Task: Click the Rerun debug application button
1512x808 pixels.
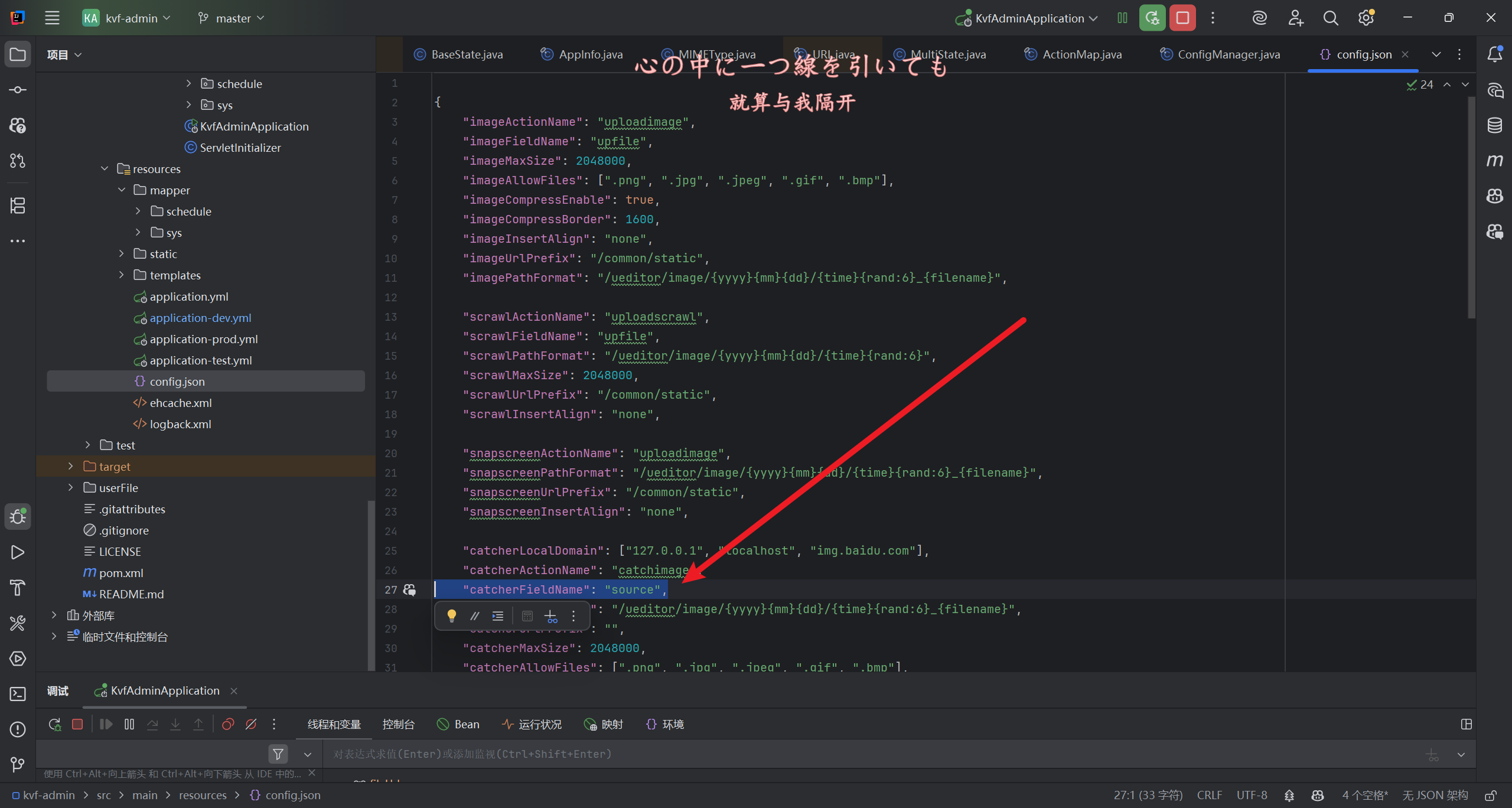Action: pyautogui.click(x=1152, y=18)
